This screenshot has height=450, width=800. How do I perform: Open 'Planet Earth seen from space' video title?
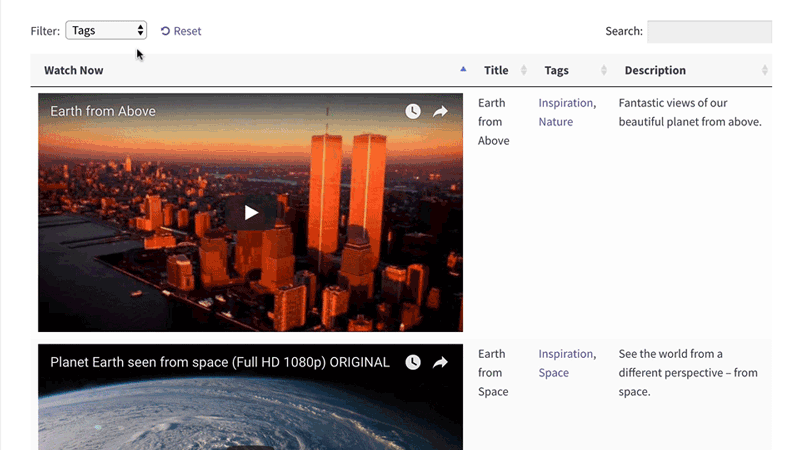pos(219,362)
